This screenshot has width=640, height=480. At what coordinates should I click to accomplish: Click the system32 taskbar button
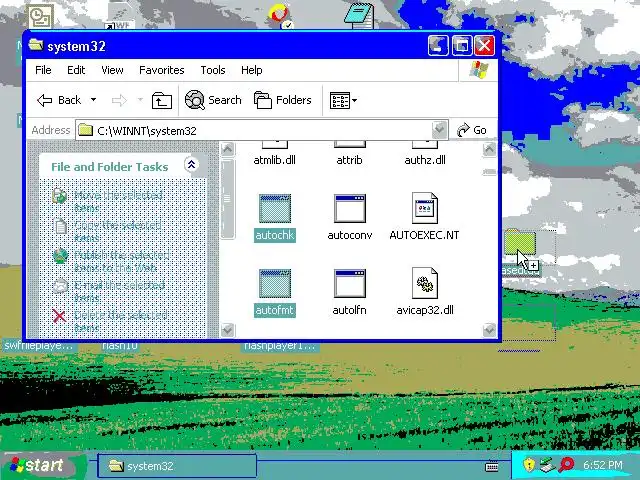click(177, 466)
